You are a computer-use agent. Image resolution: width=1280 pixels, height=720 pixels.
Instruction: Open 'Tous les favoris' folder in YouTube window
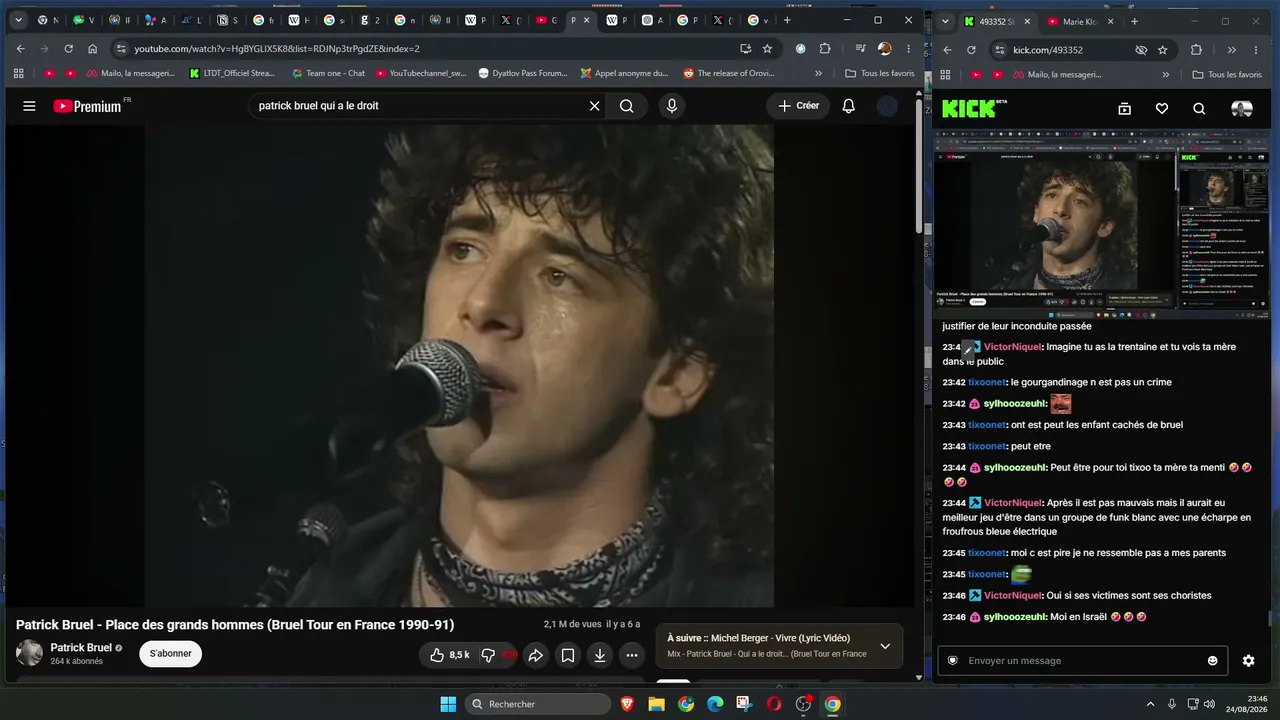[x=880, y=73]
